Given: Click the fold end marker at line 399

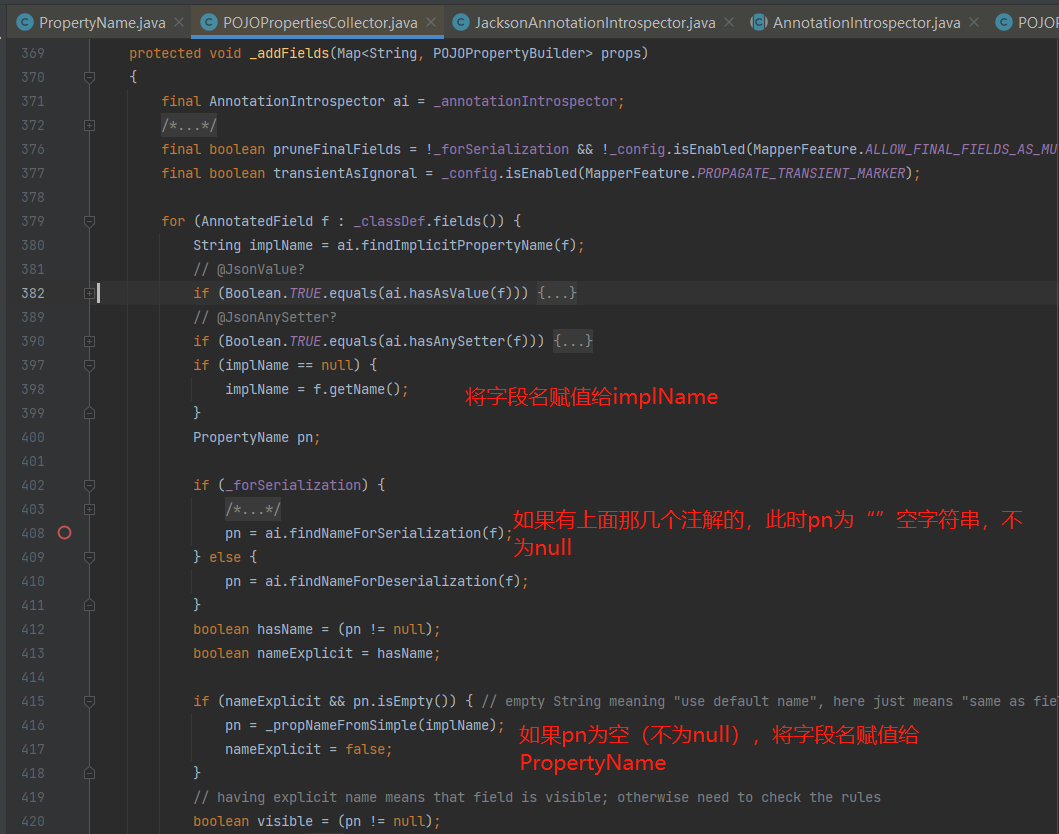Looking at the screenshot, I should click(89, 413).
